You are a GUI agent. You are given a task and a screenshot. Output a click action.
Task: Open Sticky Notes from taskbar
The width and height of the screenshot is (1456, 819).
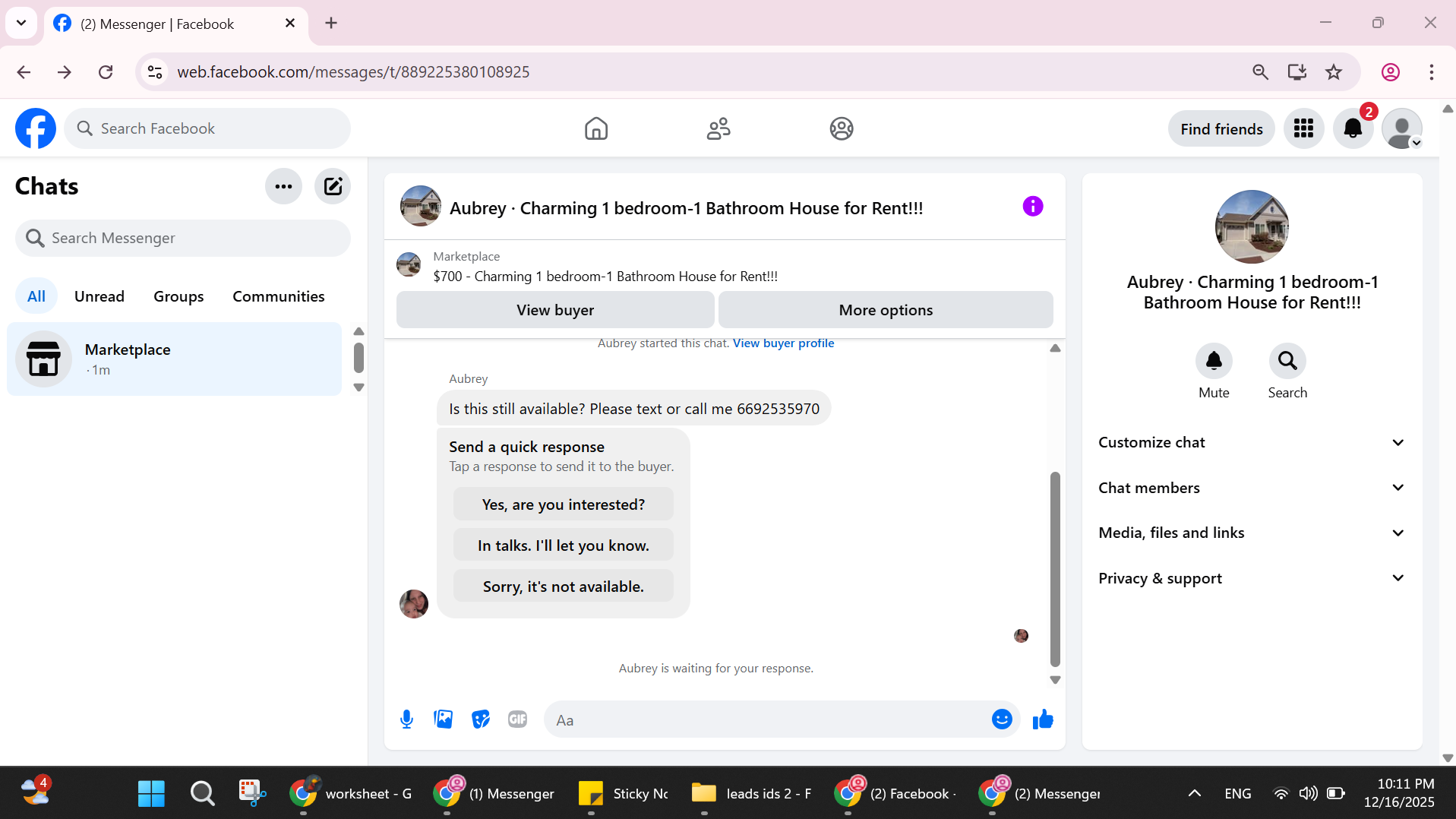(624, 793)
